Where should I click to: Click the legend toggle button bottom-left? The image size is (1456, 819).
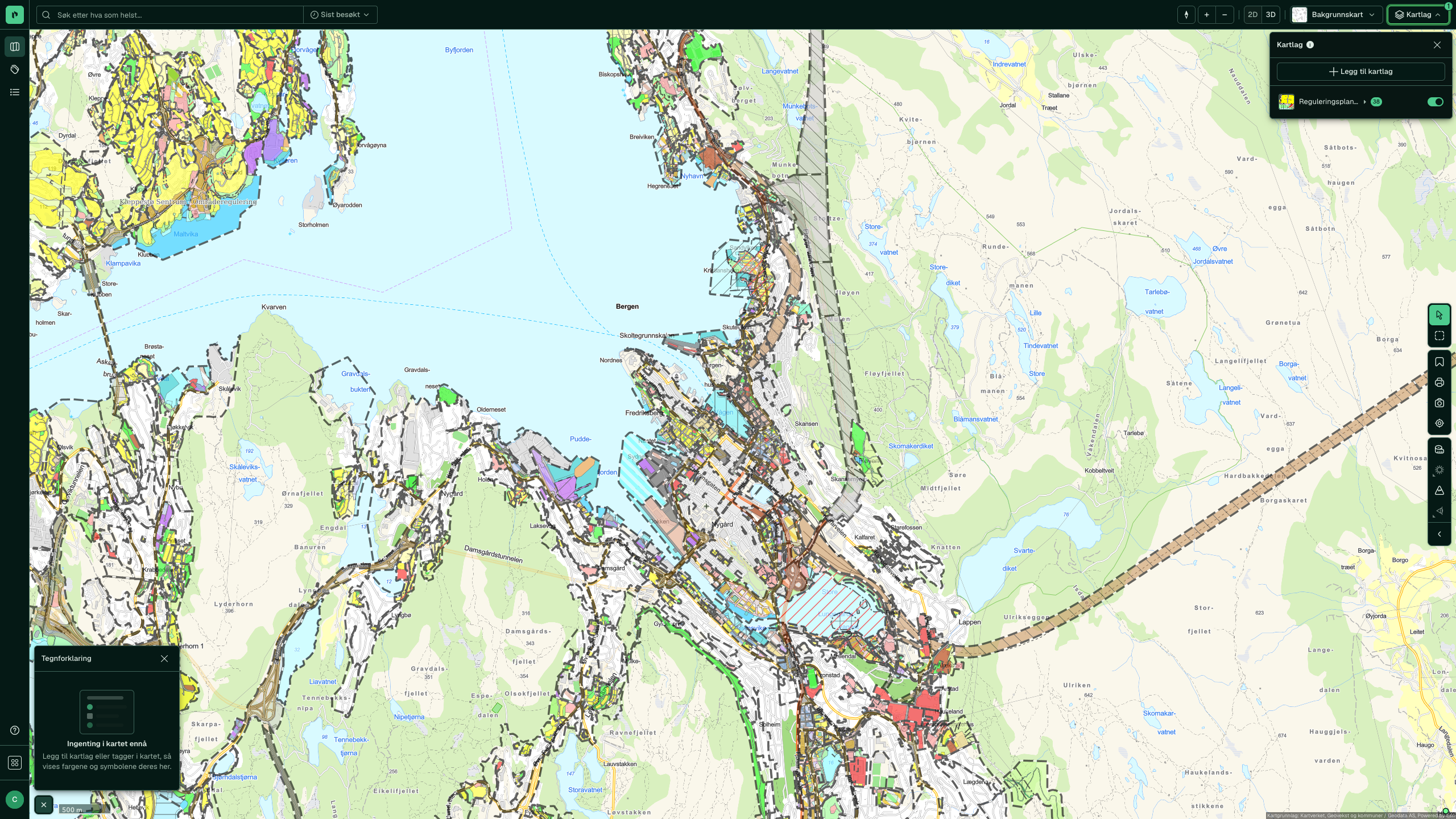(x=44, y=805)
